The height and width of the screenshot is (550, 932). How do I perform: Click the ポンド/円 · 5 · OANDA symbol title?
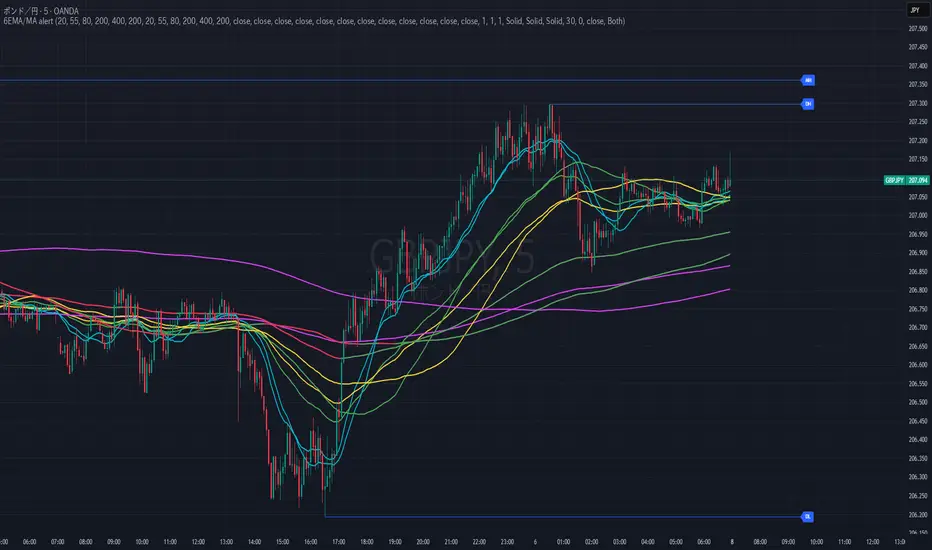(41, 11)
